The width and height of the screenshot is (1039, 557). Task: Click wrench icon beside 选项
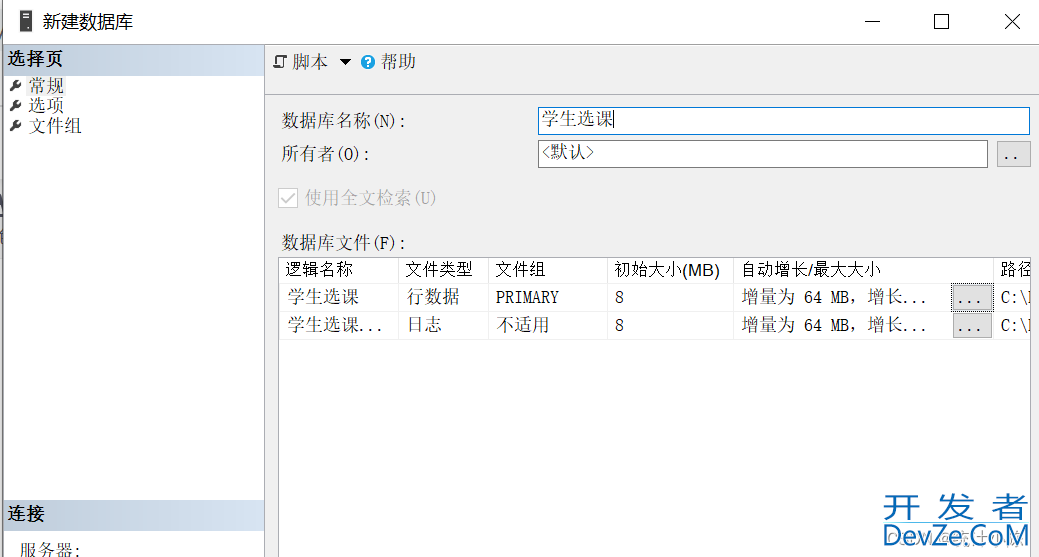(15, 105)
